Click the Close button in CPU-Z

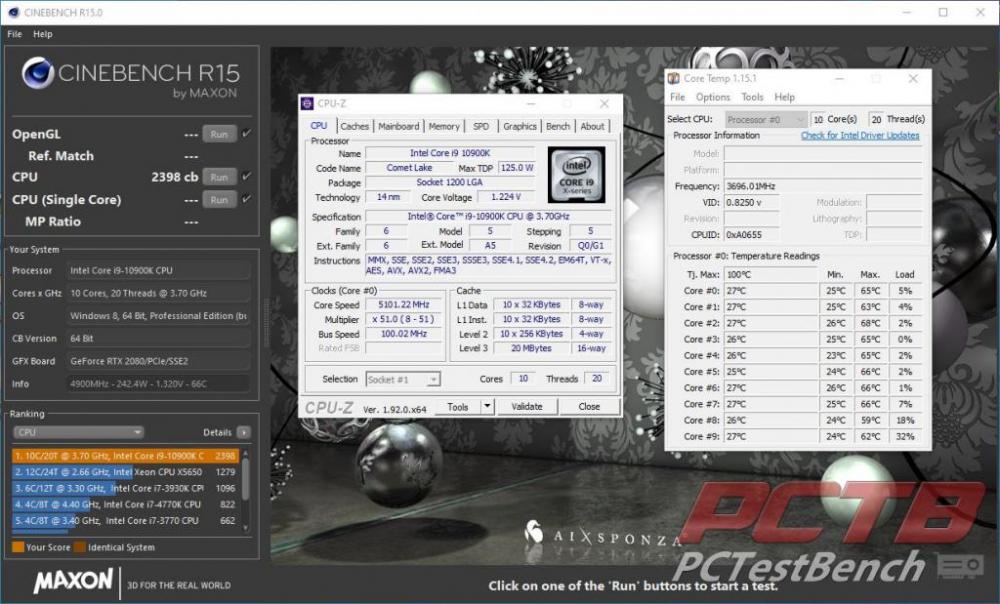click(x=589, y=406)
